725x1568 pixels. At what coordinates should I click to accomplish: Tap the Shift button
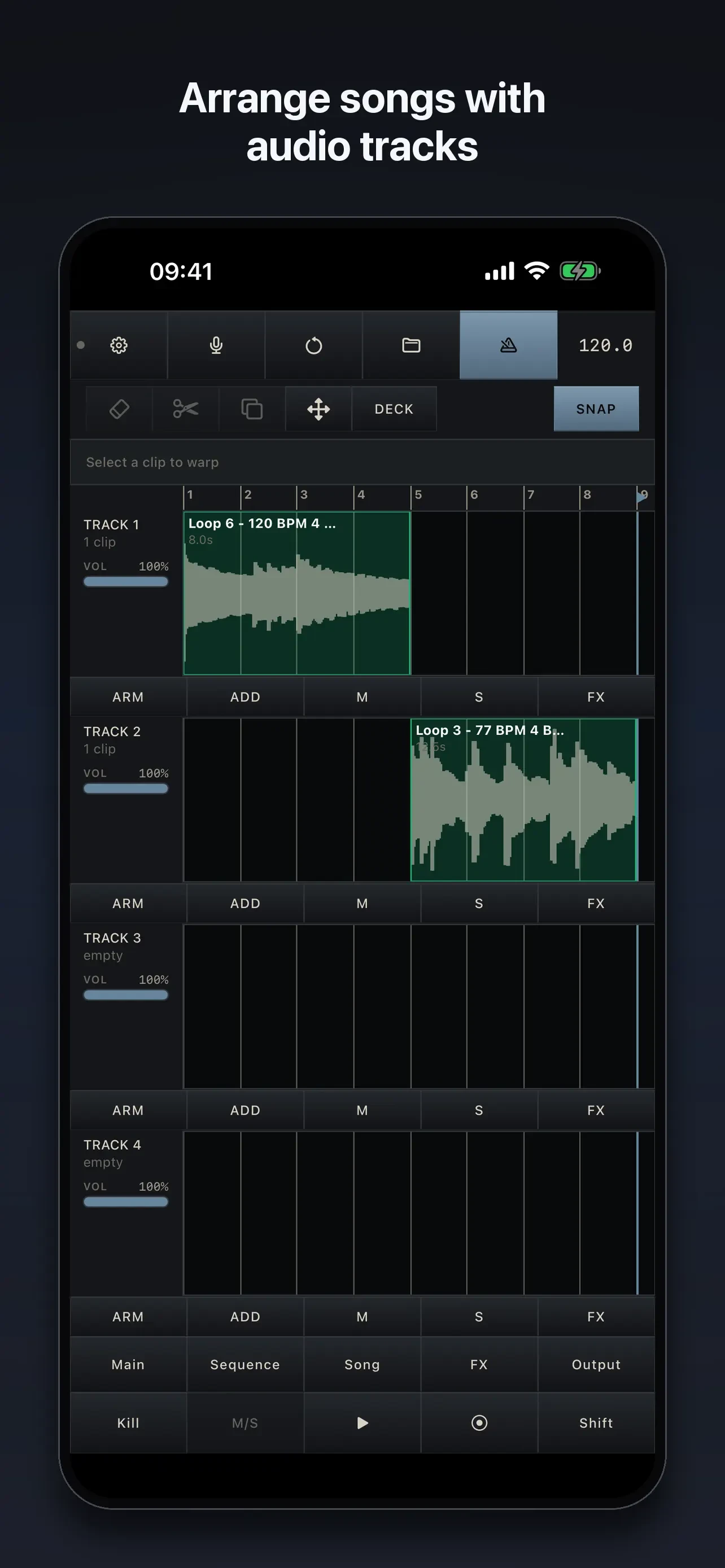pyautogui.click(x=596, y=1423)
